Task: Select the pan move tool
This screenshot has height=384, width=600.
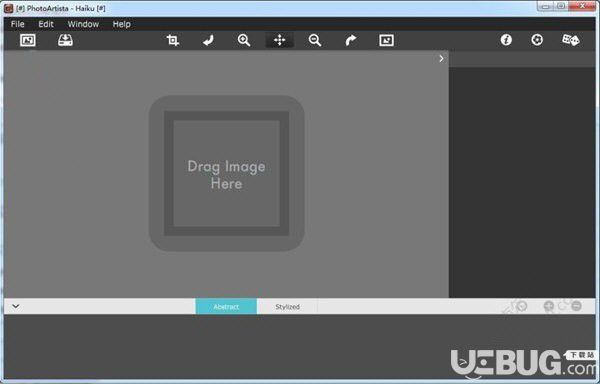Action: [280, 40]
